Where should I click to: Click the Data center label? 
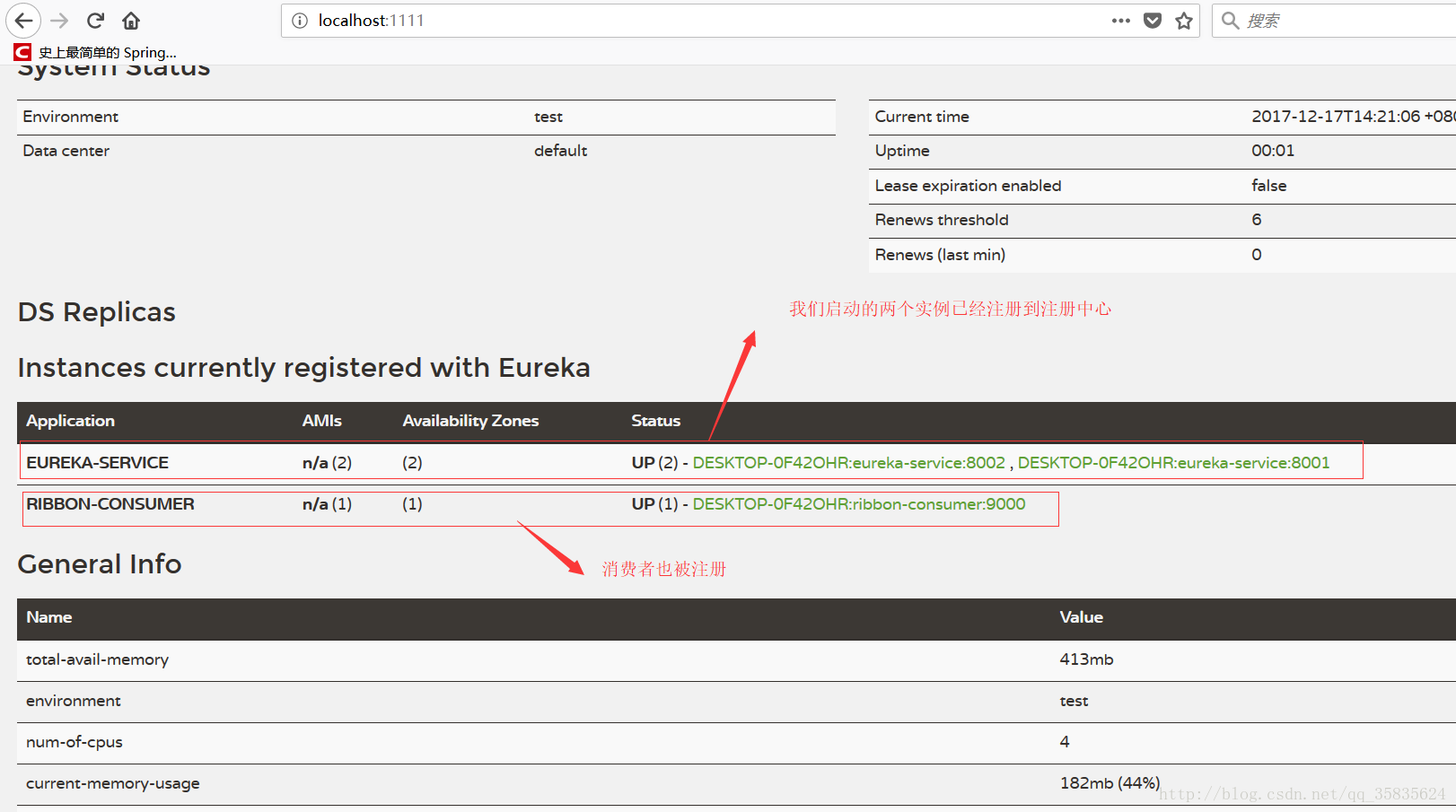pos(66,151)
